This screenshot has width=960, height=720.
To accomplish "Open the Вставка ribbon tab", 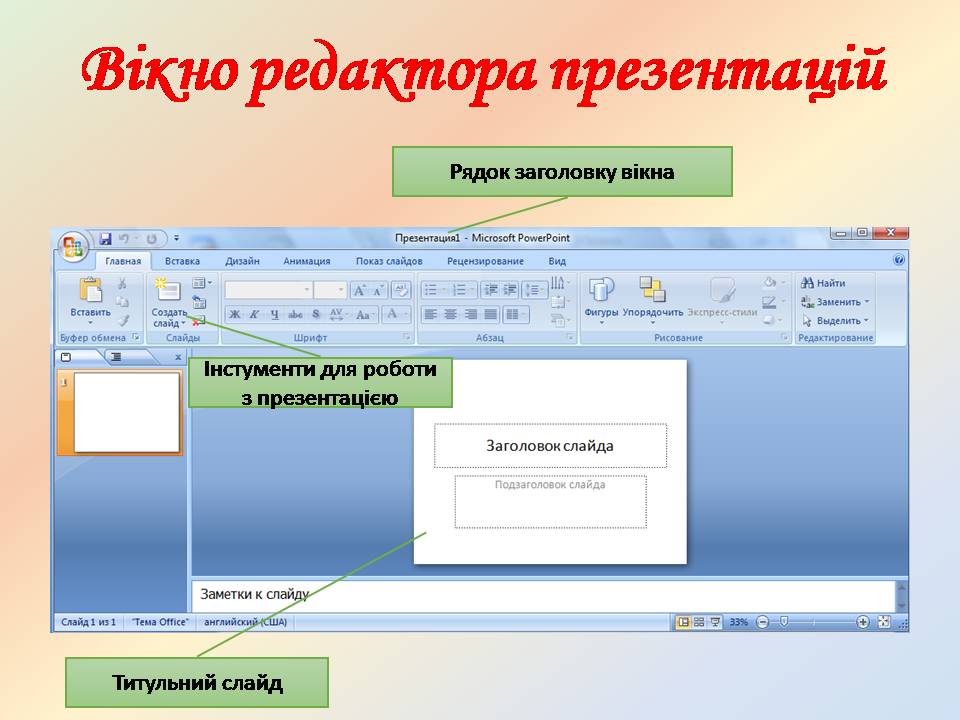I will tap(182, 261).
